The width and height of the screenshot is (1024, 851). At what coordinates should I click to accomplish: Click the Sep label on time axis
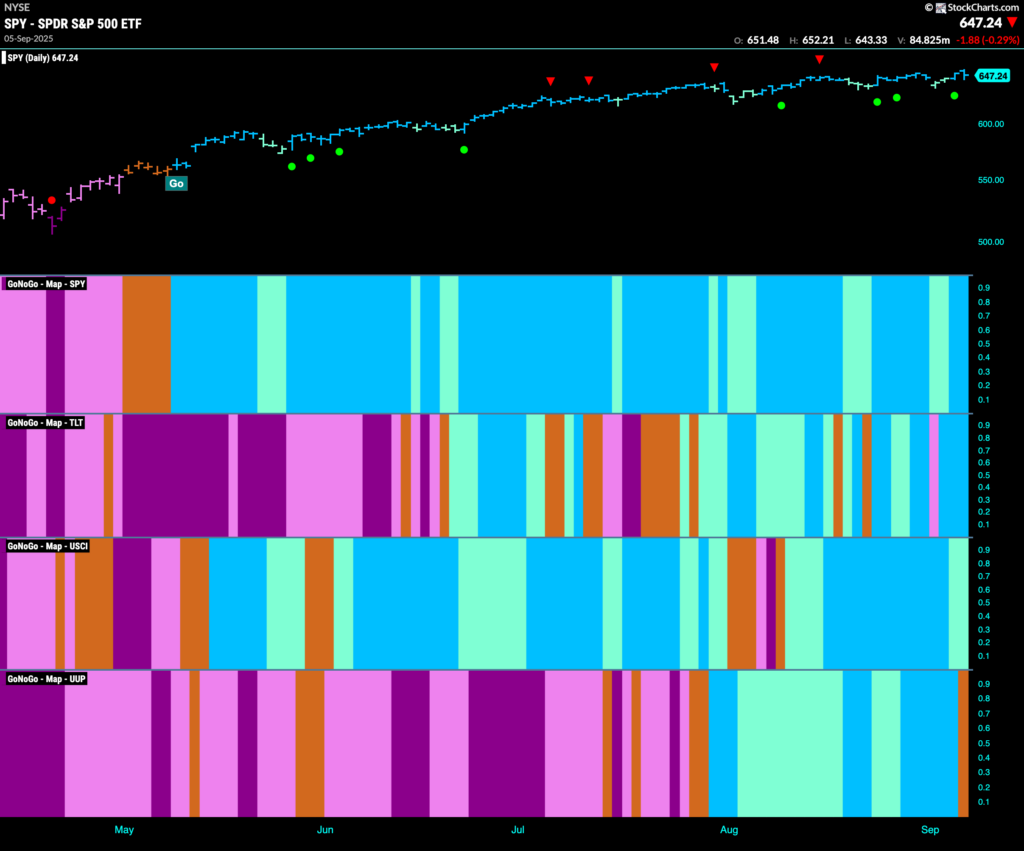tap(930, 830)
